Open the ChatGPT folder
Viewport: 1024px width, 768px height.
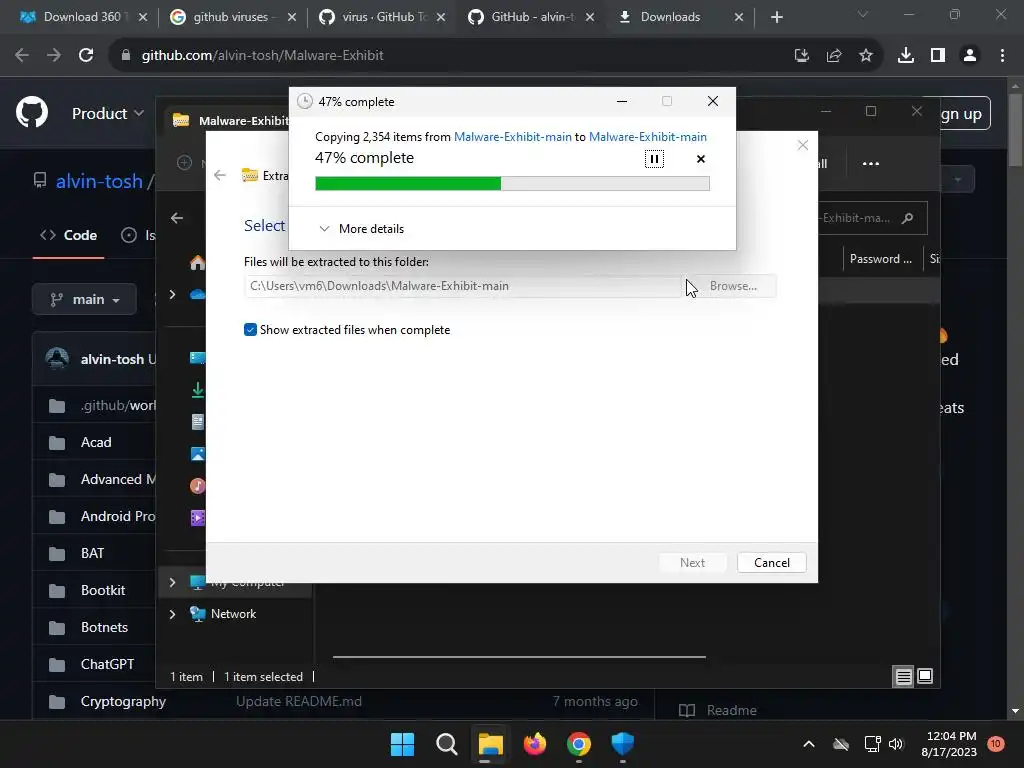pyautogui.click(x=107, y=664)
